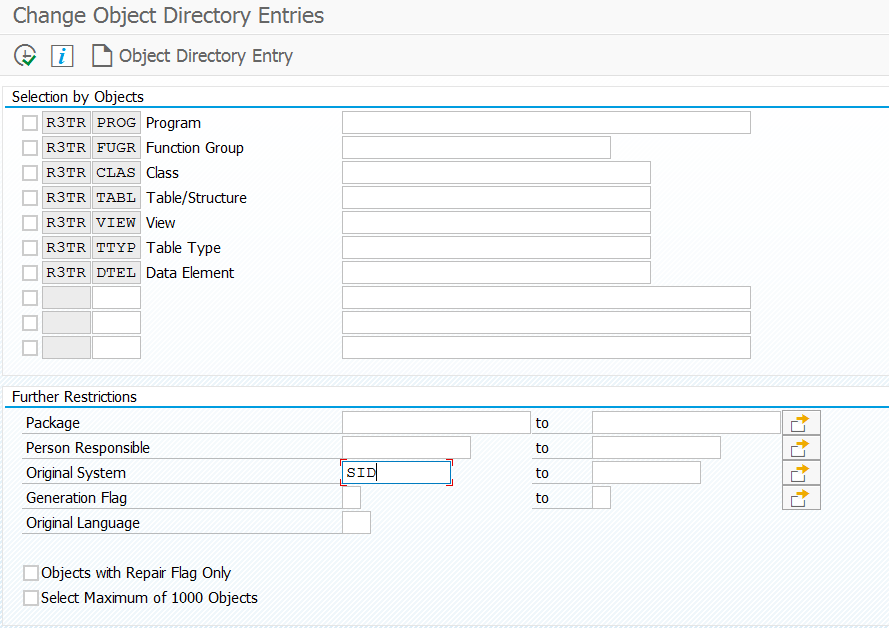Viewport: 889px width, 628px height.
Task: Check the R3TR VIEW View checkbox
Action: pyautogui.click(x=30, y=223)
